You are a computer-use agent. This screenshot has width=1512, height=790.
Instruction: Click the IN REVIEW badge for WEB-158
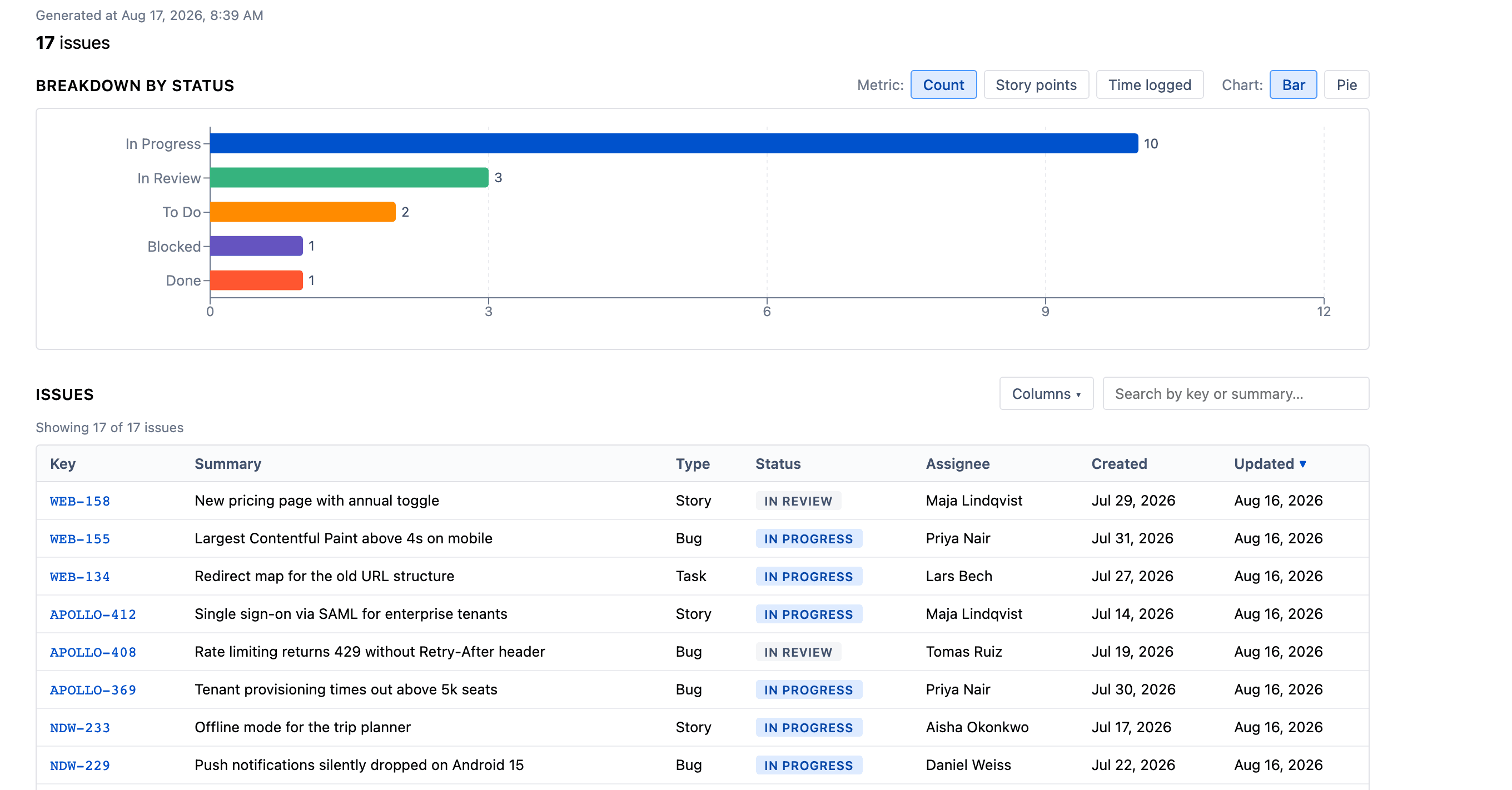(x=798, y=501)
